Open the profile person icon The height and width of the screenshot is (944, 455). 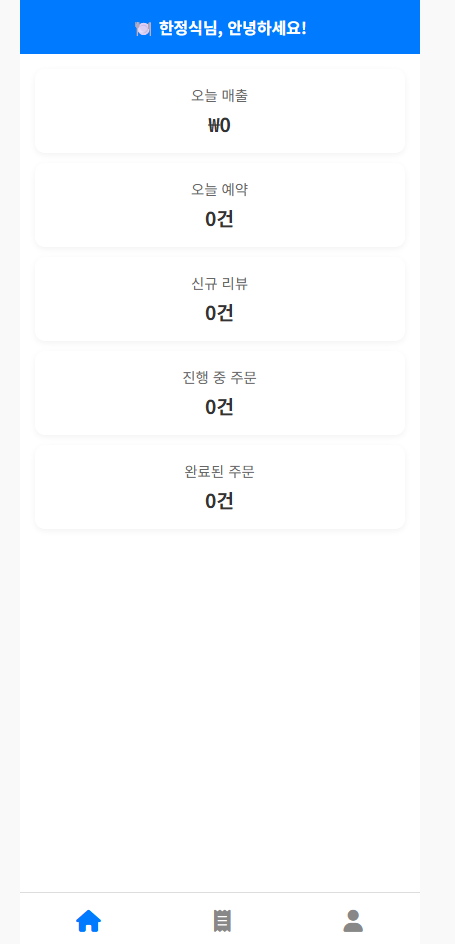(353, 921)
